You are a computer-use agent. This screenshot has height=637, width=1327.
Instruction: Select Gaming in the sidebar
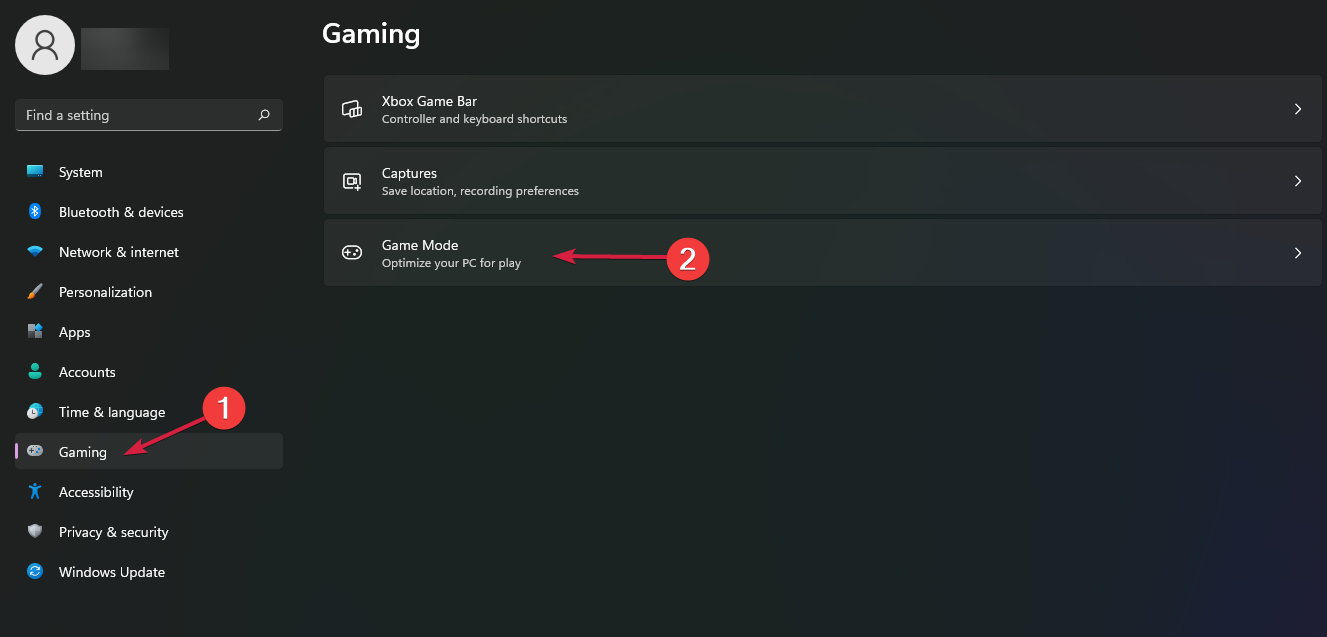click(x=83, y=452)
